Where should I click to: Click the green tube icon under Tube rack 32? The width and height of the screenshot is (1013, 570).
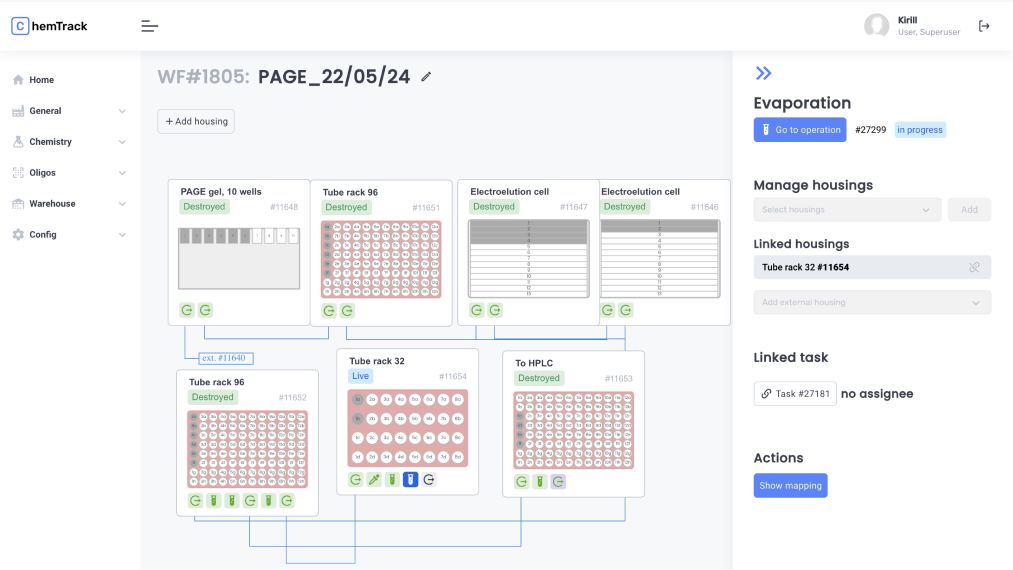click(x=392, y=480)
